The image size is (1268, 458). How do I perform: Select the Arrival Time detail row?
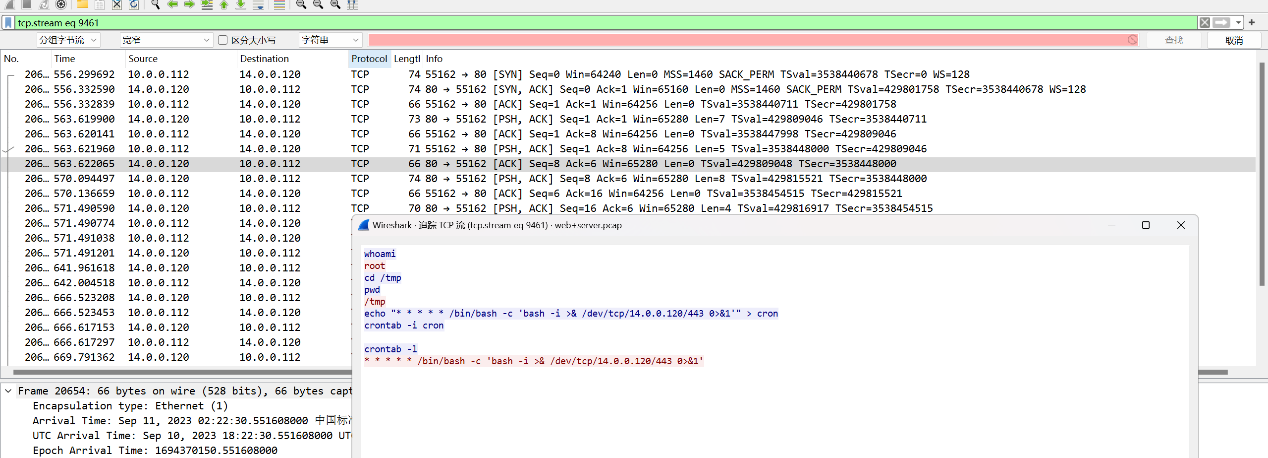(x=191, y=421)
